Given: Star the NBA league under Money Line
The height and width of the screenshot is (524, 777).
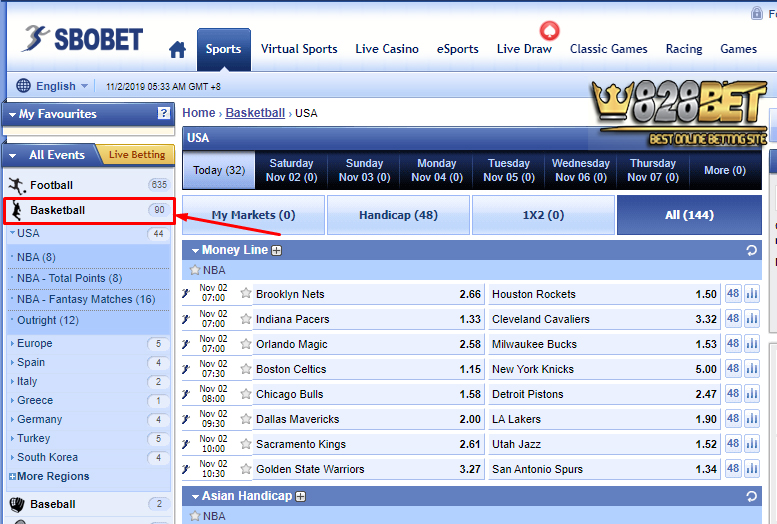Looking at the screenshot, I should (x=195, y=270).
